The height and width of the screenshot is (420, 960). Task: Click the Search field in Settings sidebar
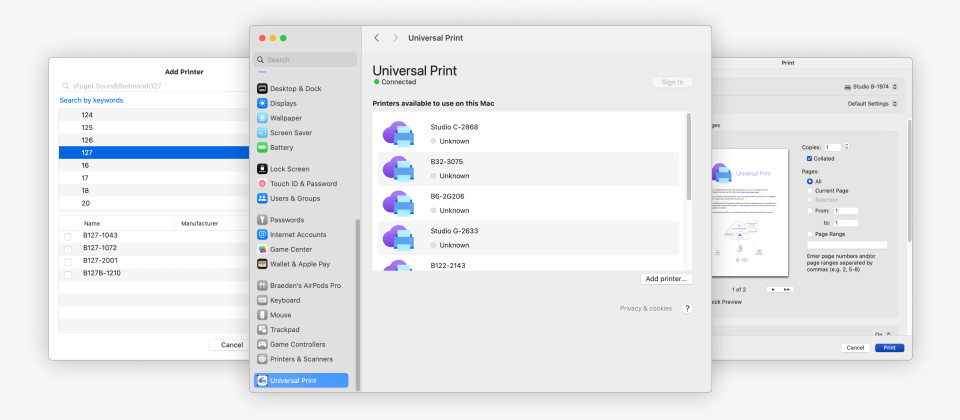[x=305, y=60]
